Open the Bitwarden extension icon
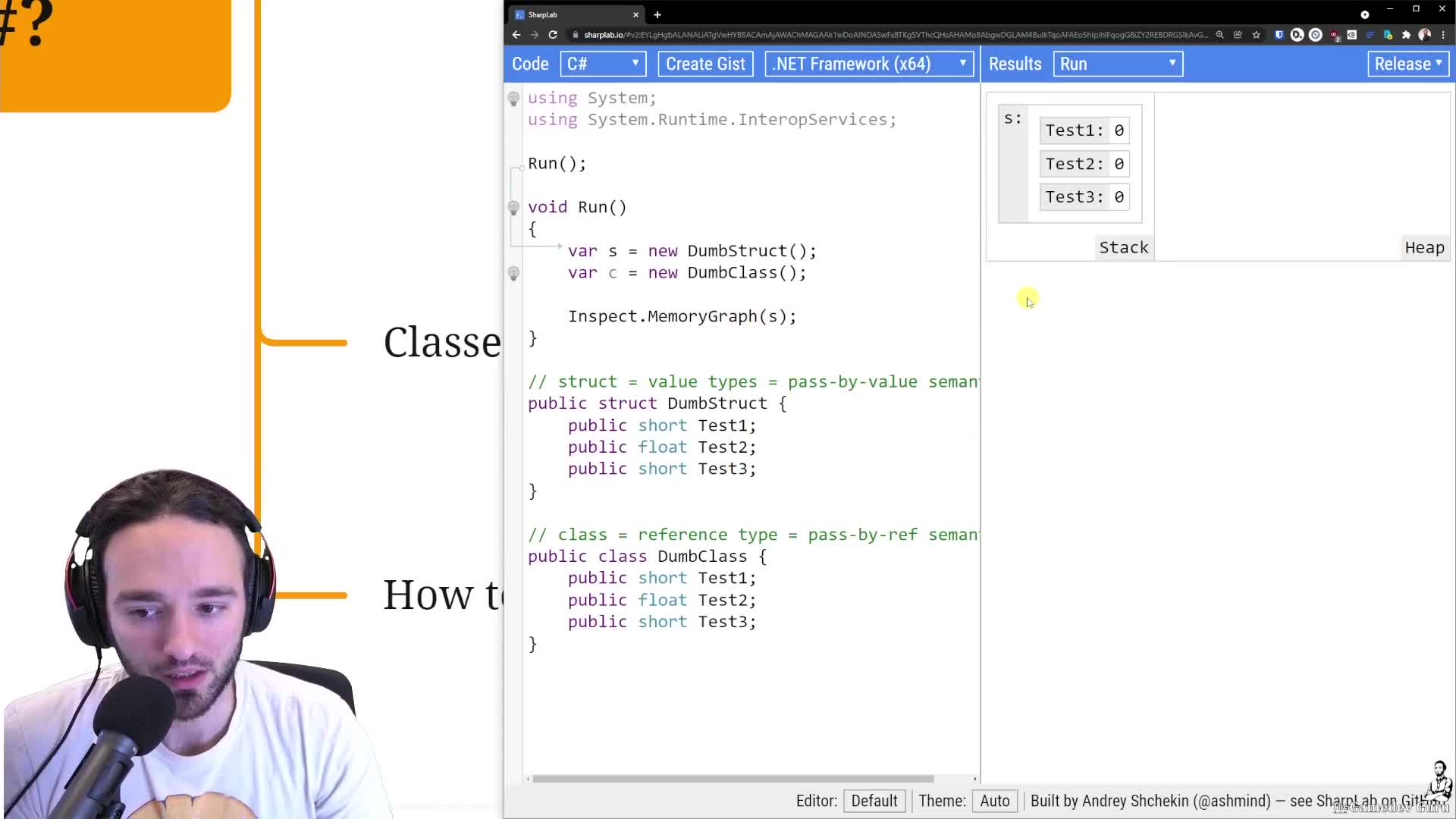The image size is (1456, 819). [1279, 35]
